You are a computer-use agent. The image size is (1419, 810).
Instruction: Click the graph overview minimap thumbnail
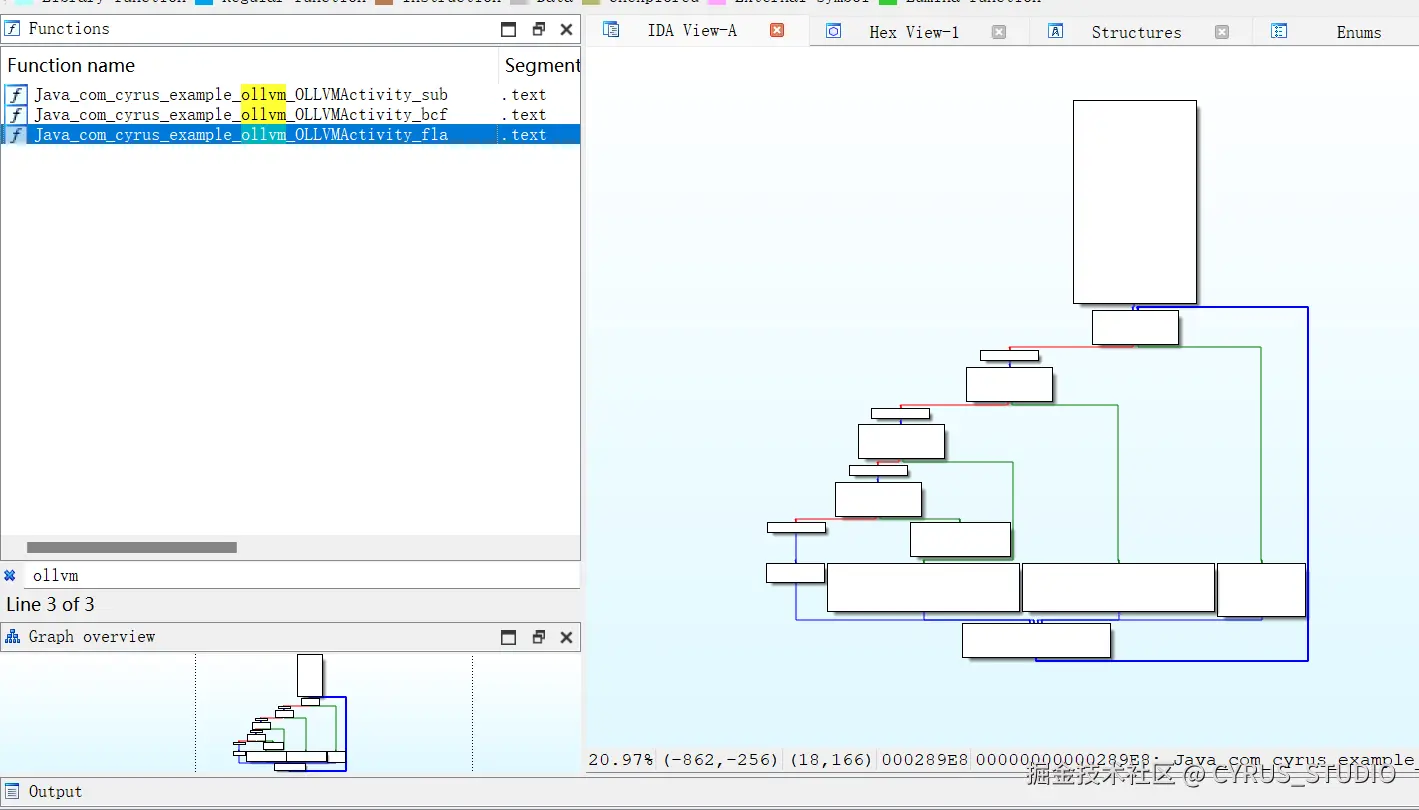290,713
